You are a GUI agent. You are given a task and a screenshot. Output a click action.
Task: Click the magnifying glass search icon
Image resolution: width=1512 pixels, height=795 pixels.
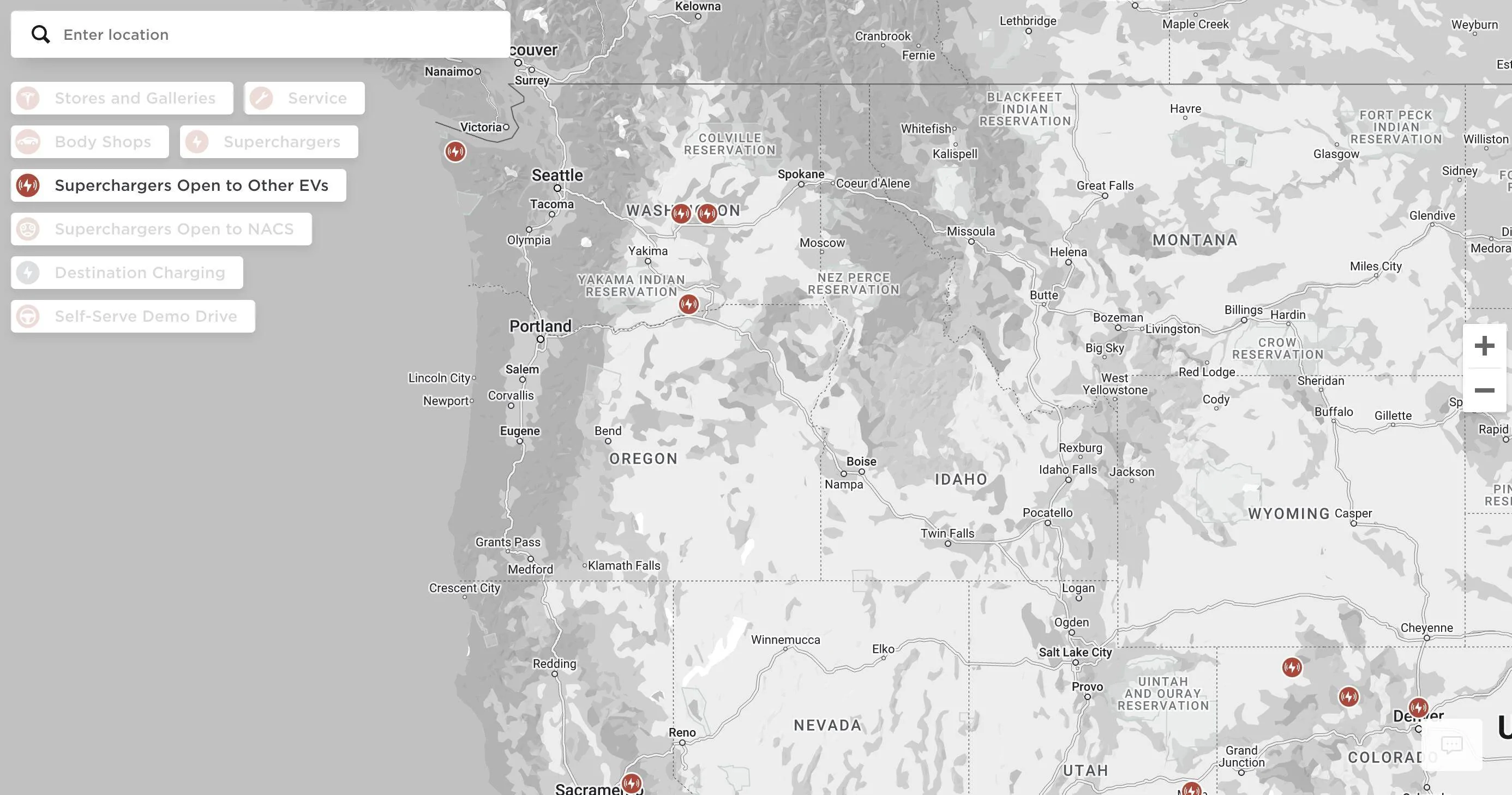(x=40, y=34)
